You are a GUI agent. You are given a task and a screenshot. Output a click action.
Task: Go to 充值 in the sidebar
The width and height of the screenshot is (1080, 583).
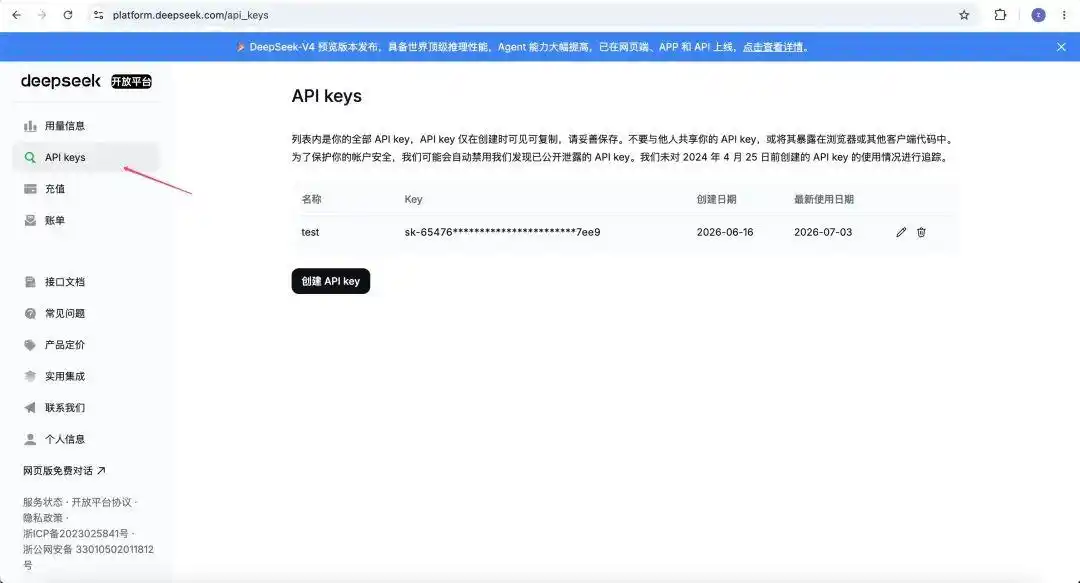[86, 189]
